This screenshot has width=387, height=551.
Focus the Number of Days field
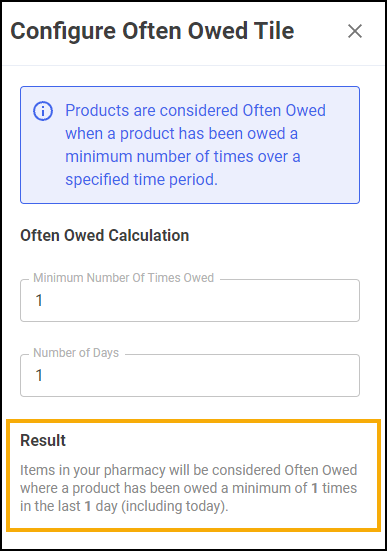pos(190,375)
